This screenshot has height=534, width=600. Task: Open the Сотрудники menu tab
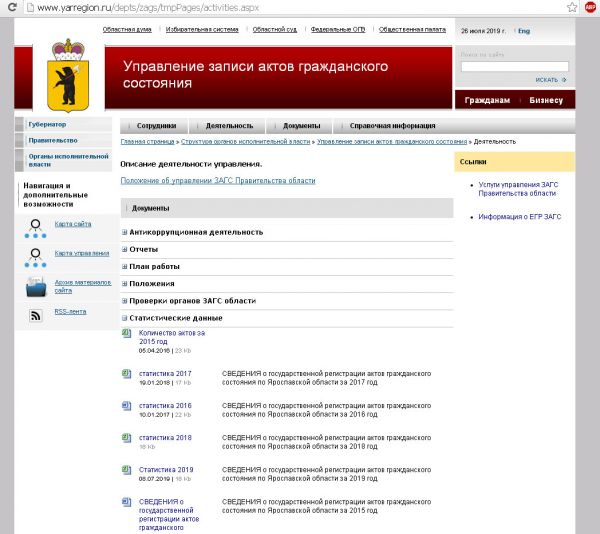156,126
